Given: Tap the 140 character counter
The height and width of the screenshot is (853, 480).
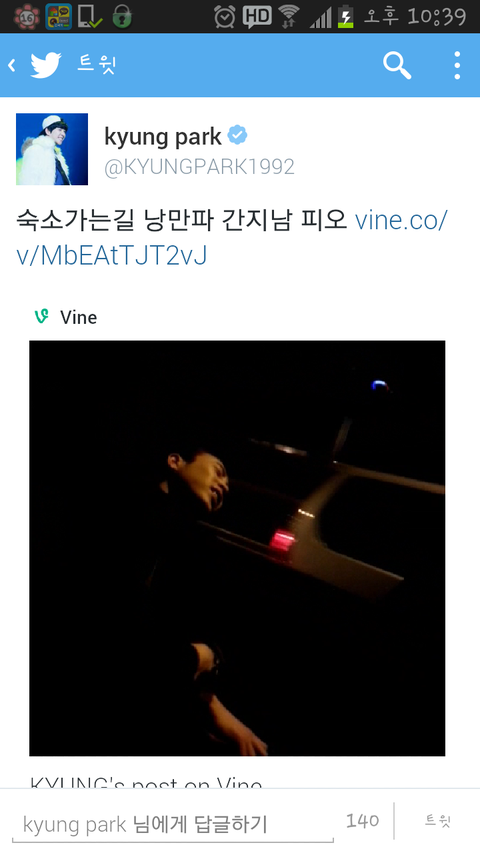Looking at the screenshot, I should coord(362,820).
